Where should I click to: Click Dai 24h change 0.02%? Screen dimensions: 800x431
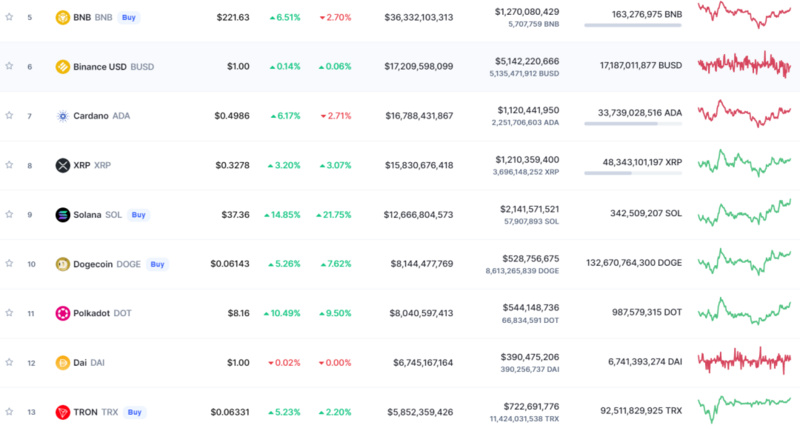click(x=284, y=363)
